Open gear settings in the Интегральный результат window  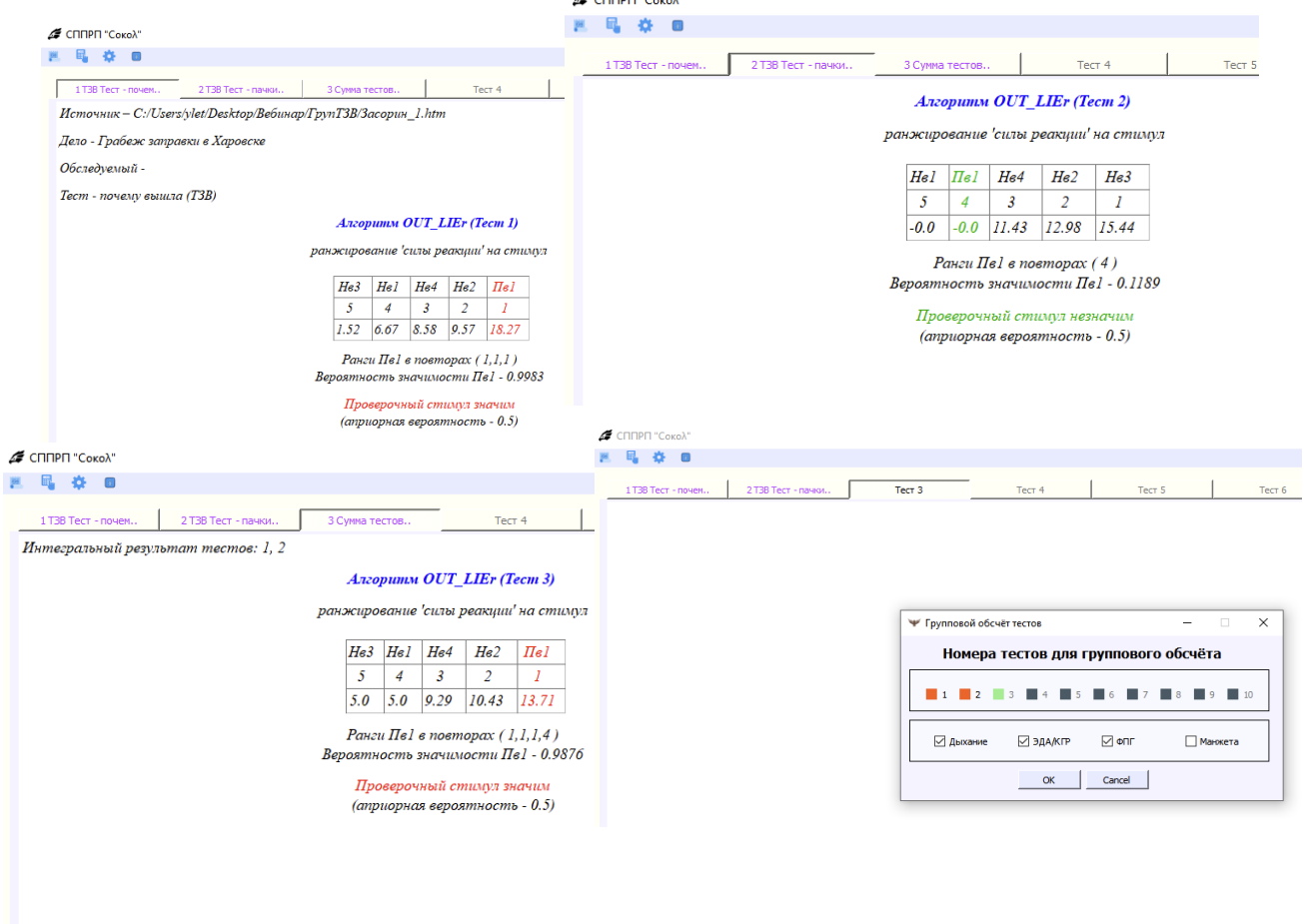79,482
